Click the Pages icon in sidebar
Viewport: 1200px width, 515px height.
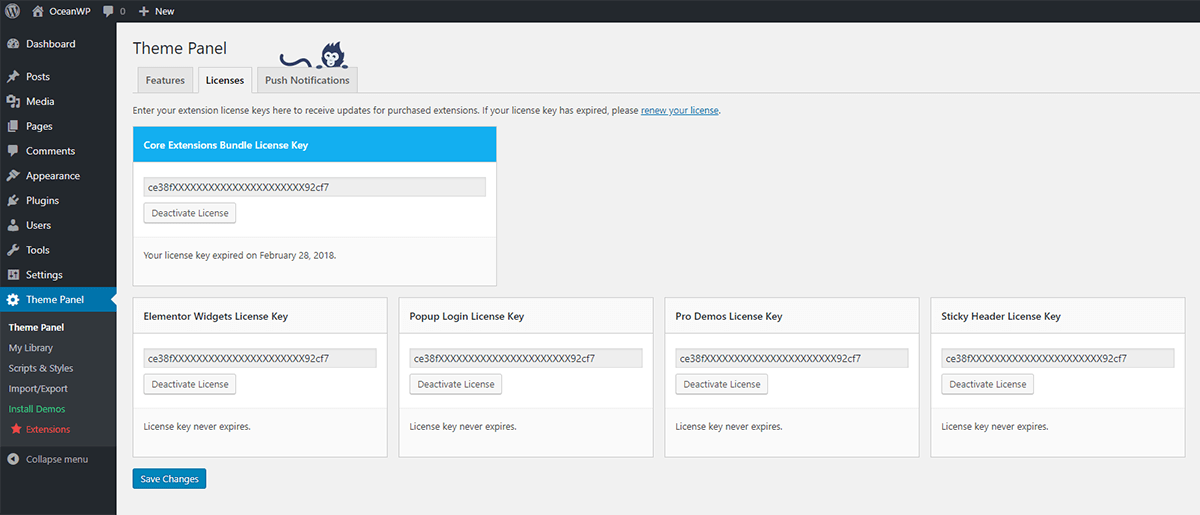13,127
